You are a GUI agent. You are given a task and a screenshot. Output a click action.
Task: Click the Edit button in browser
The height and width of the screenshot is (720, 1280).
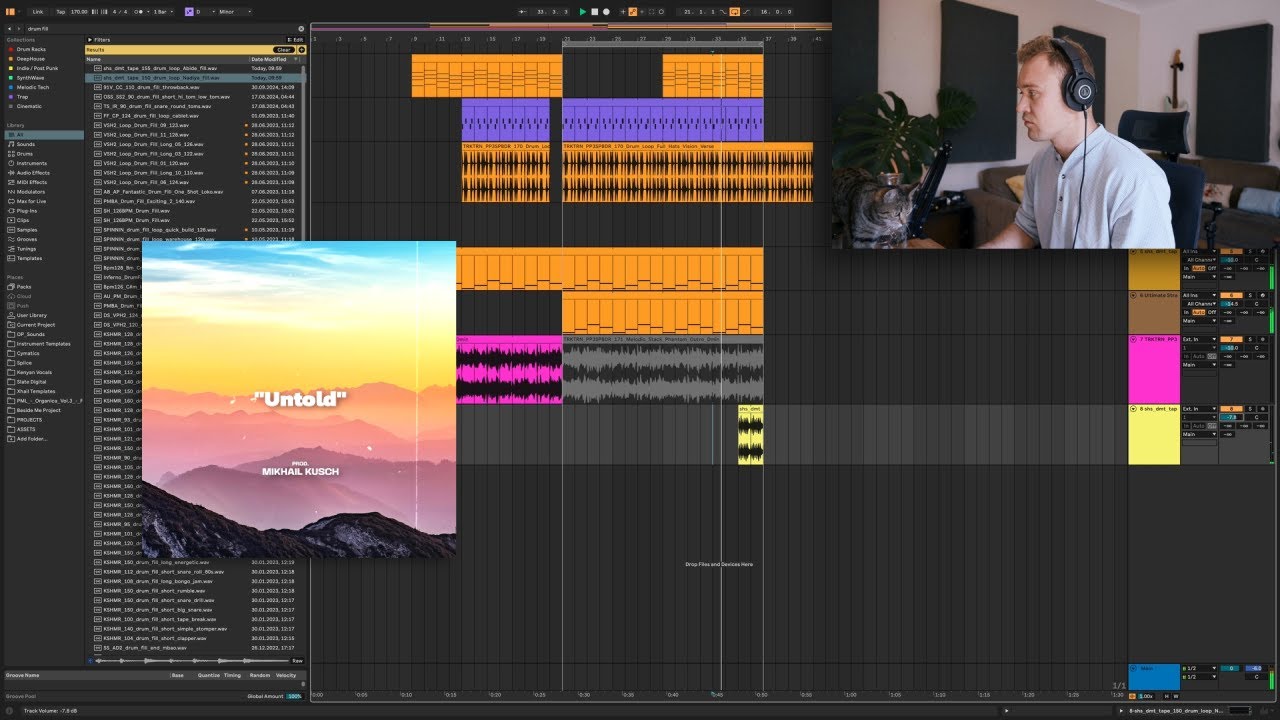point(295,40)
